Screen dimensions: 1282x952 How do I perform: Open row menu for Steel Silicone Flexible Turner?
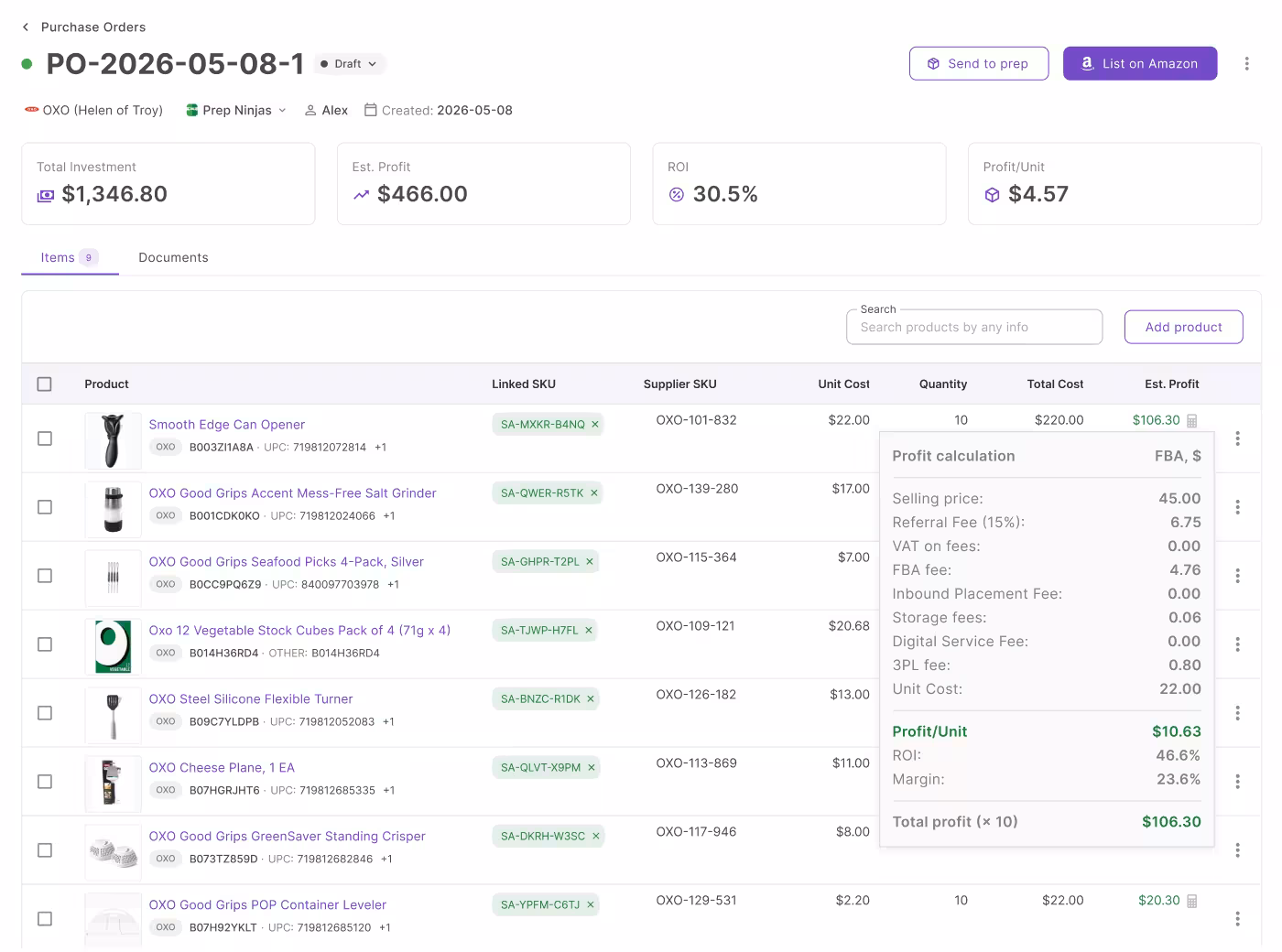pyautogui.click(x=1237, y=713)
